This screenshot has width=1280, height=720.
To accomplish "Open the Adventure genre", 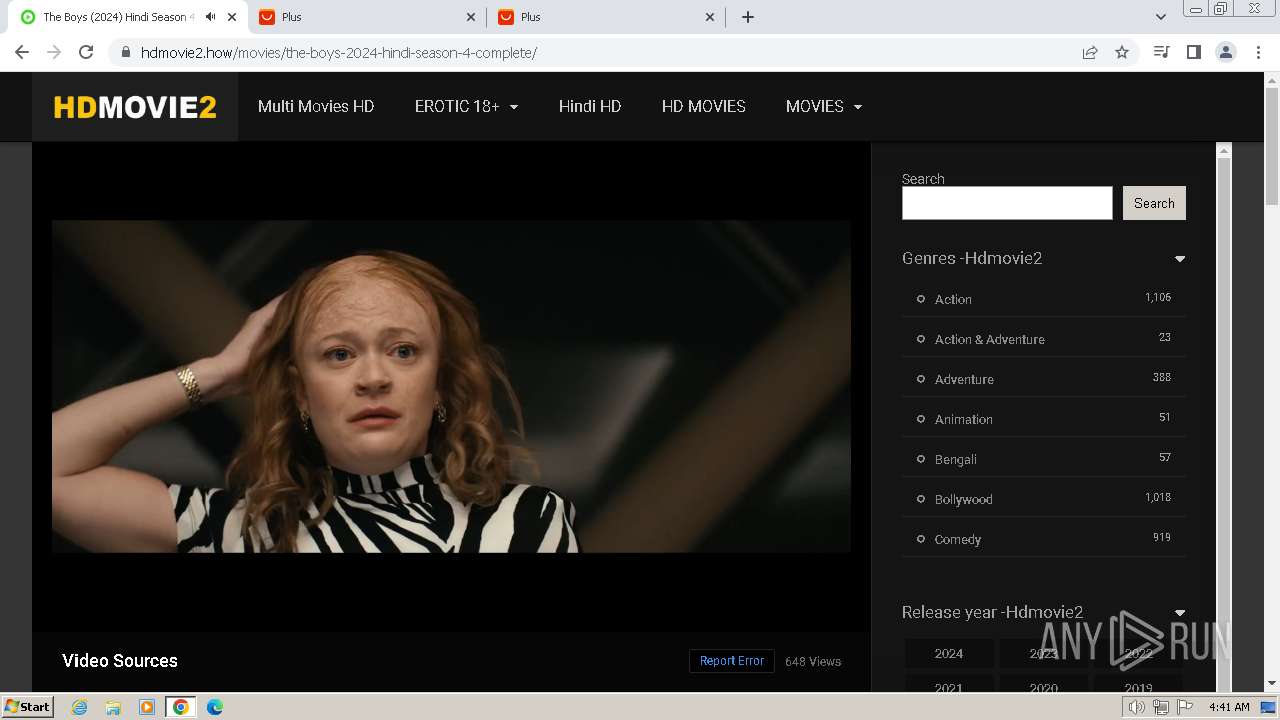I will [x=964, y=379].
